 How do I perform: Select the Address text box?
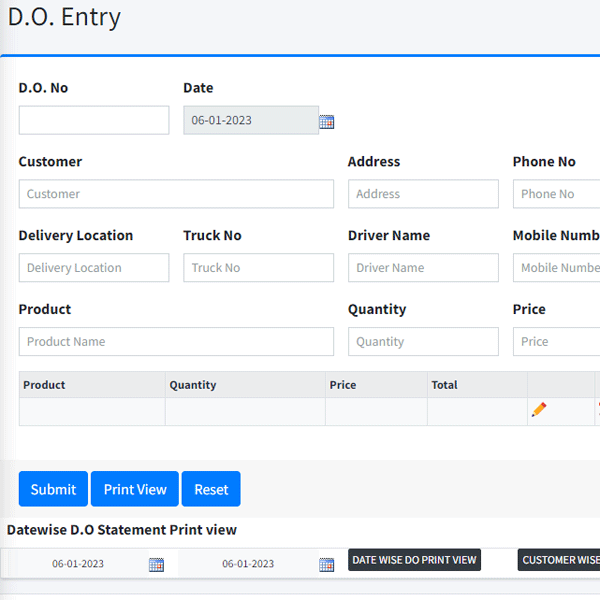pyautogui.click(x=423, y=194)
